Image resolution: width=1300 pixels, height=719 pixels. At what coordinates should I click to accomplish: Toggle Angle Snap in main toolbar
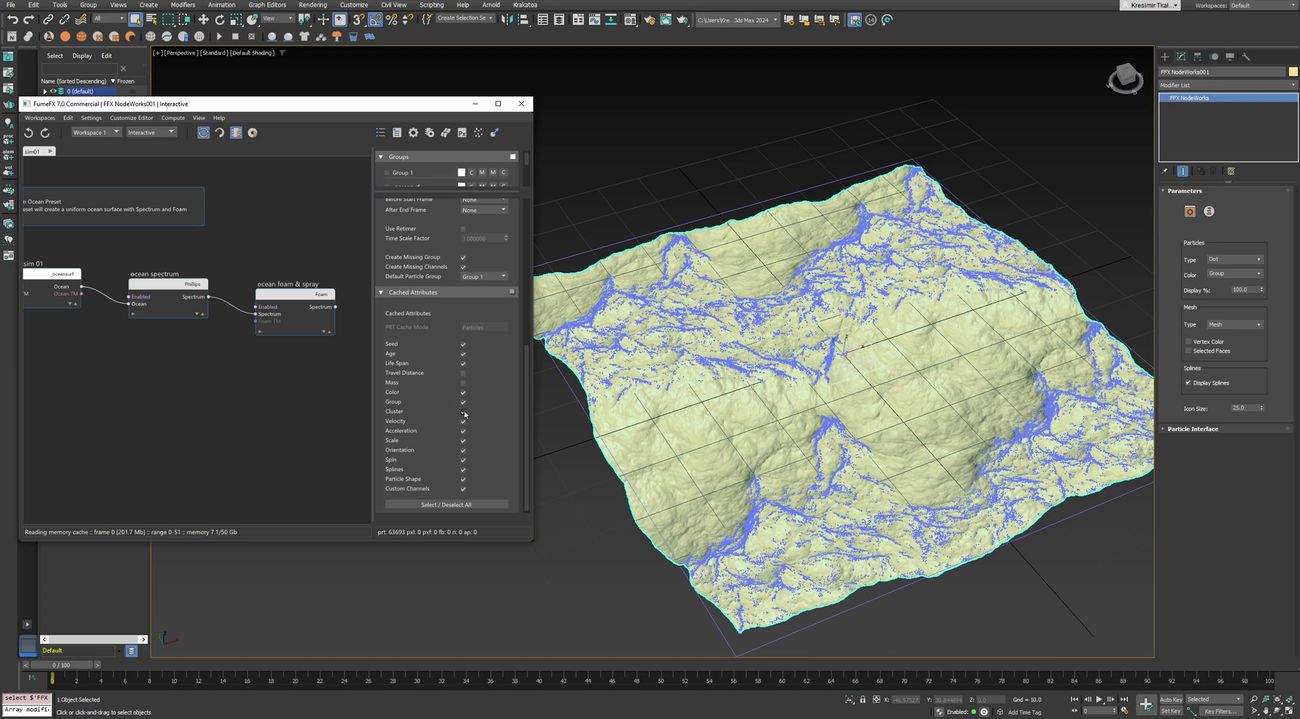coord(375,19)
